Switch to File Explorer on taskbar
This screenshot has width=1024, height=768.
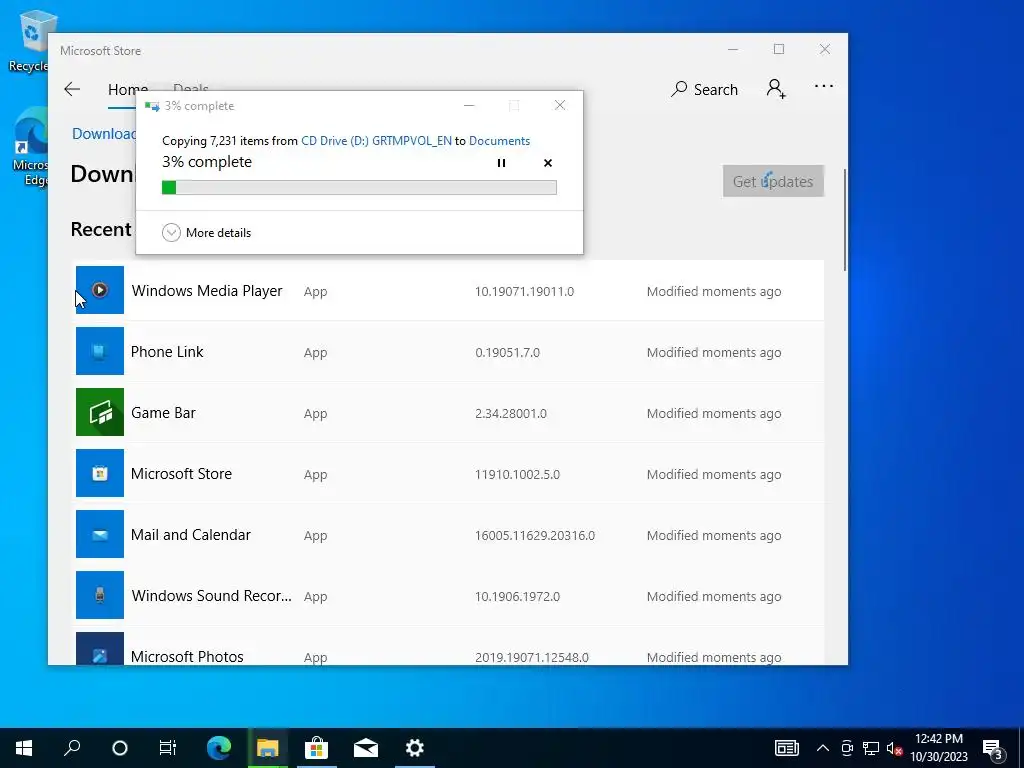click(x=268, y=748)
